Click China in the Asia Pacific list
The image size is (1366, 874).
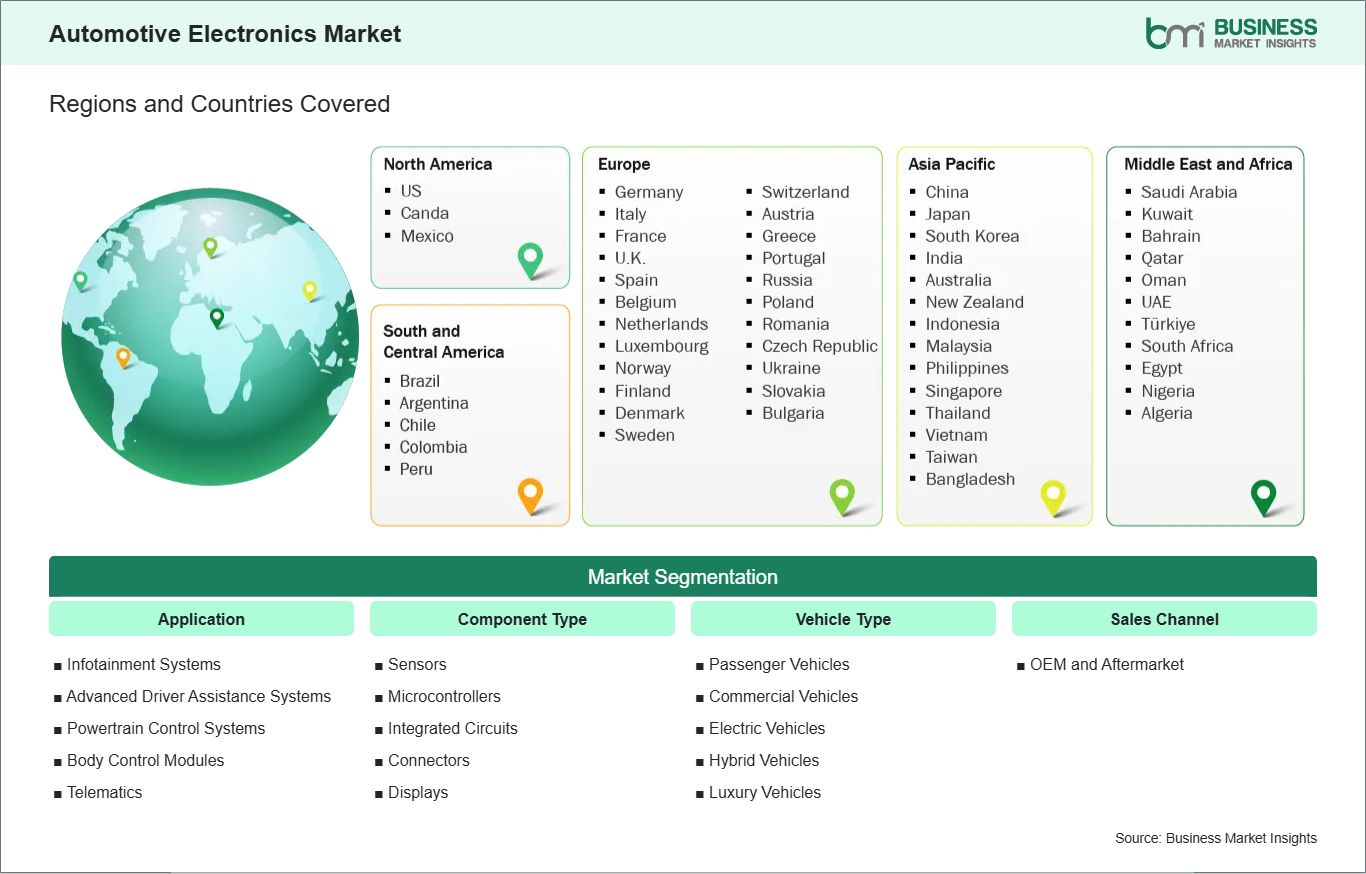[x=945, y=192]
